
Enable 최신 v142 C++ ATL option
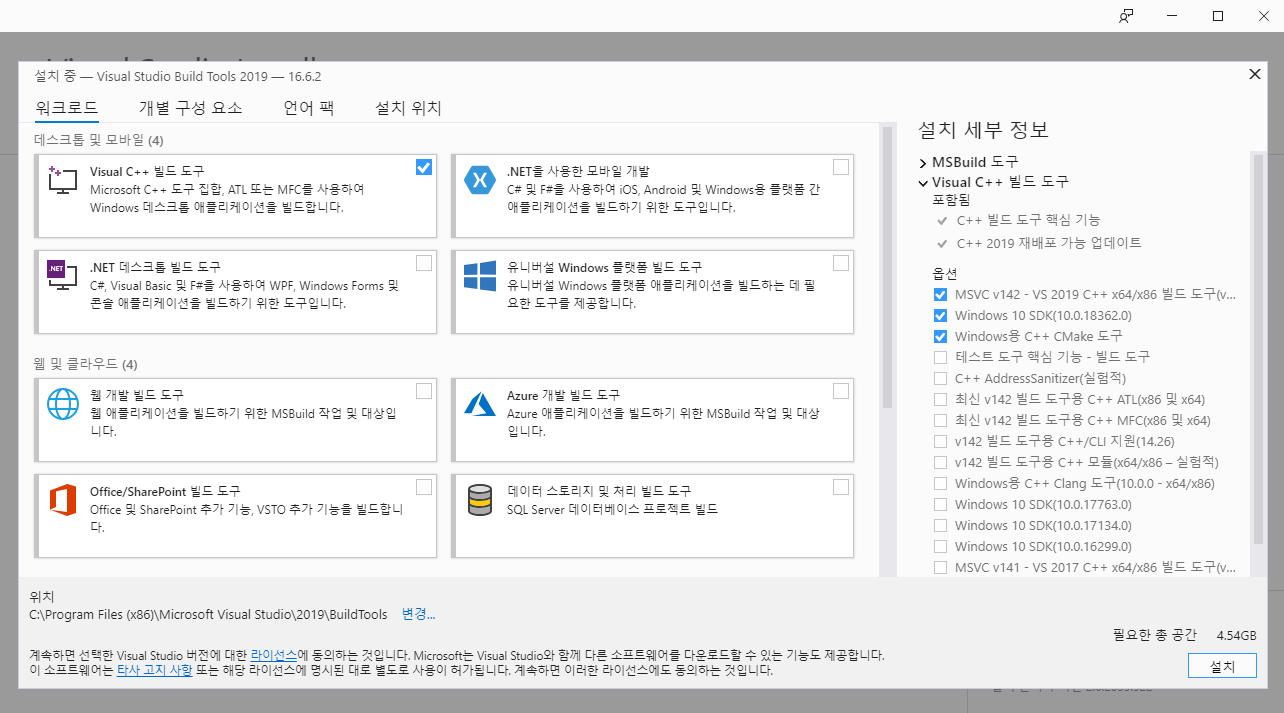(940, 399)
